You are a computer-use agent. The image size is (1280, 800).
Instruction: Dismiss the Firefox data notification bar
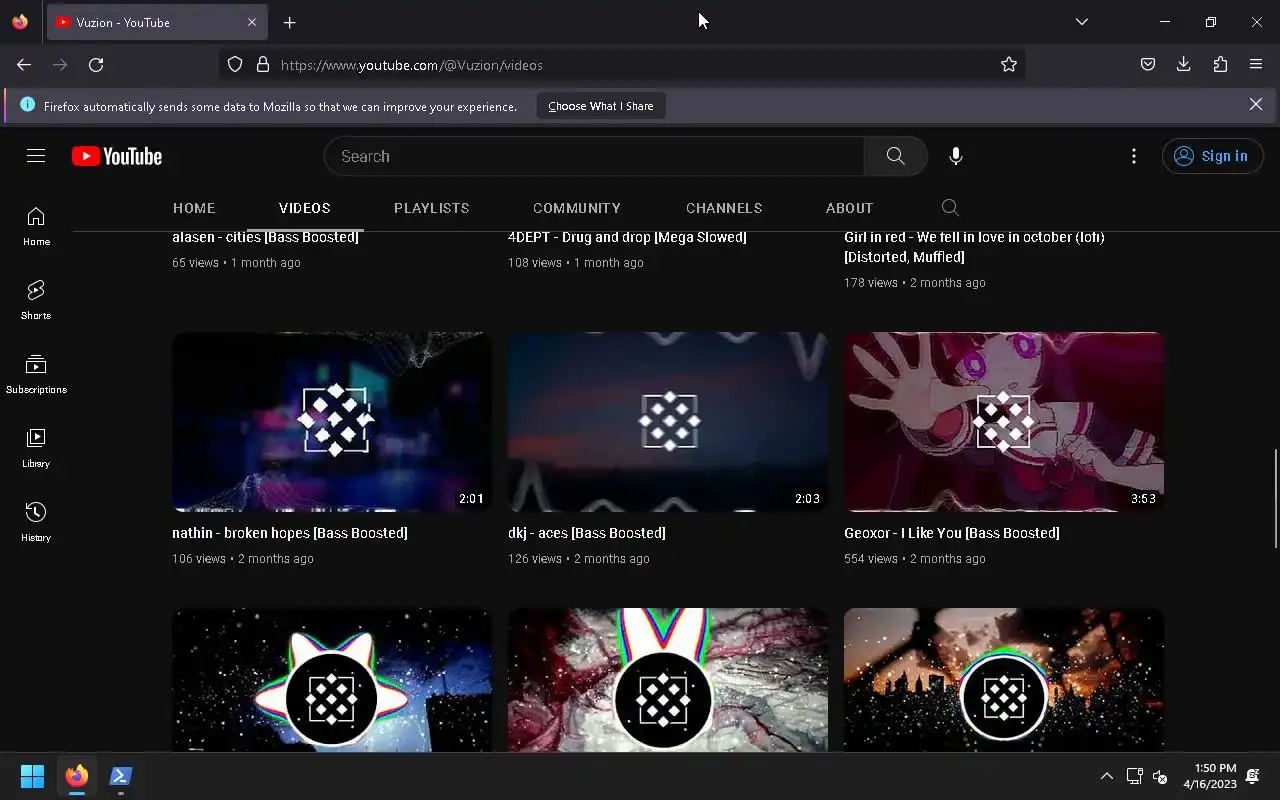pos(1256,104)
